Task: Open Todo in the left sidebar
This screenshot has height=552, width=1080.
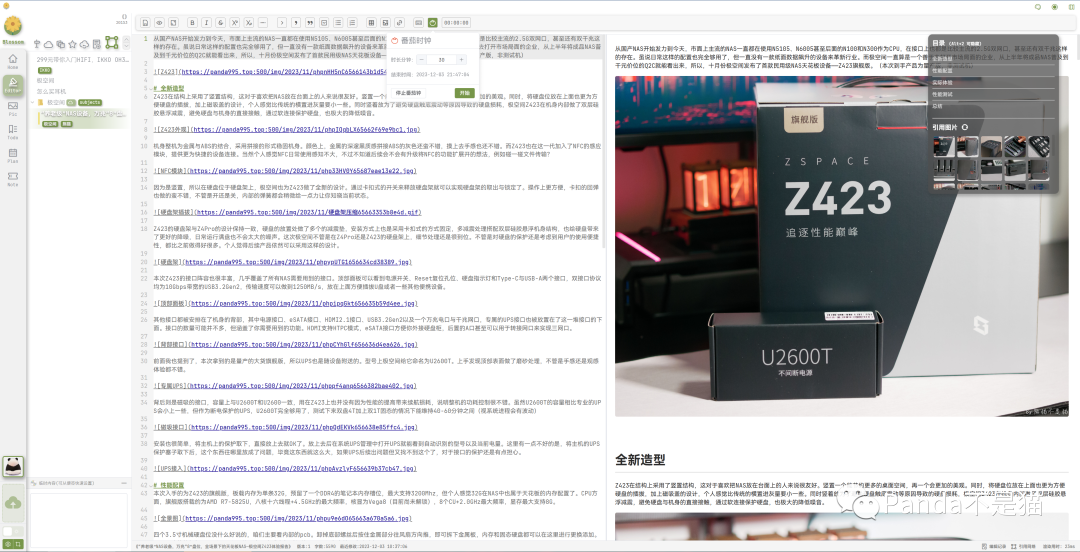Action: [x=12, y=132]
